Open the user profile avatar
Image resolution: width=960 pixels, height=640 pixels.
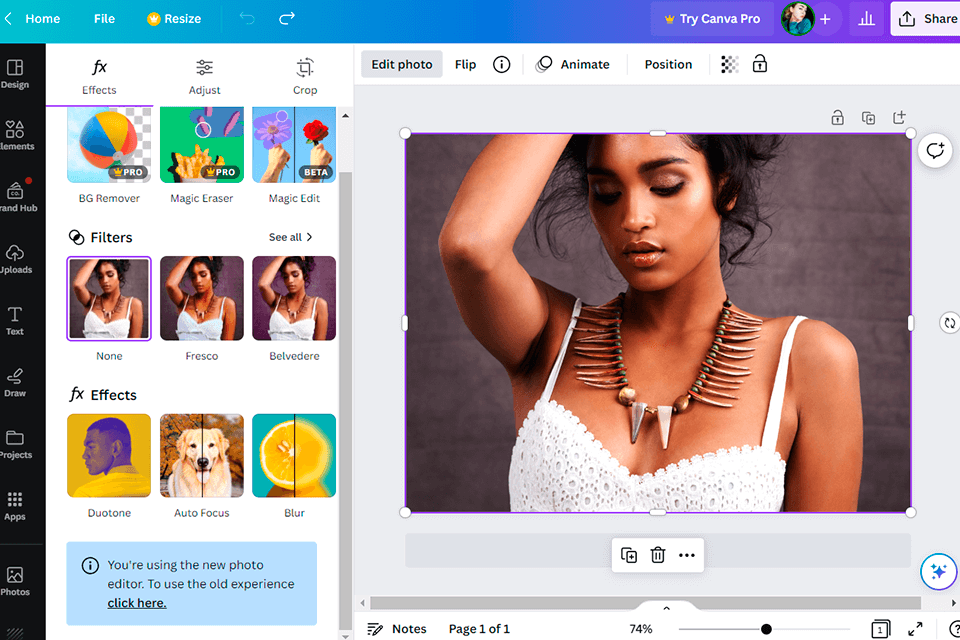[797, 18]
